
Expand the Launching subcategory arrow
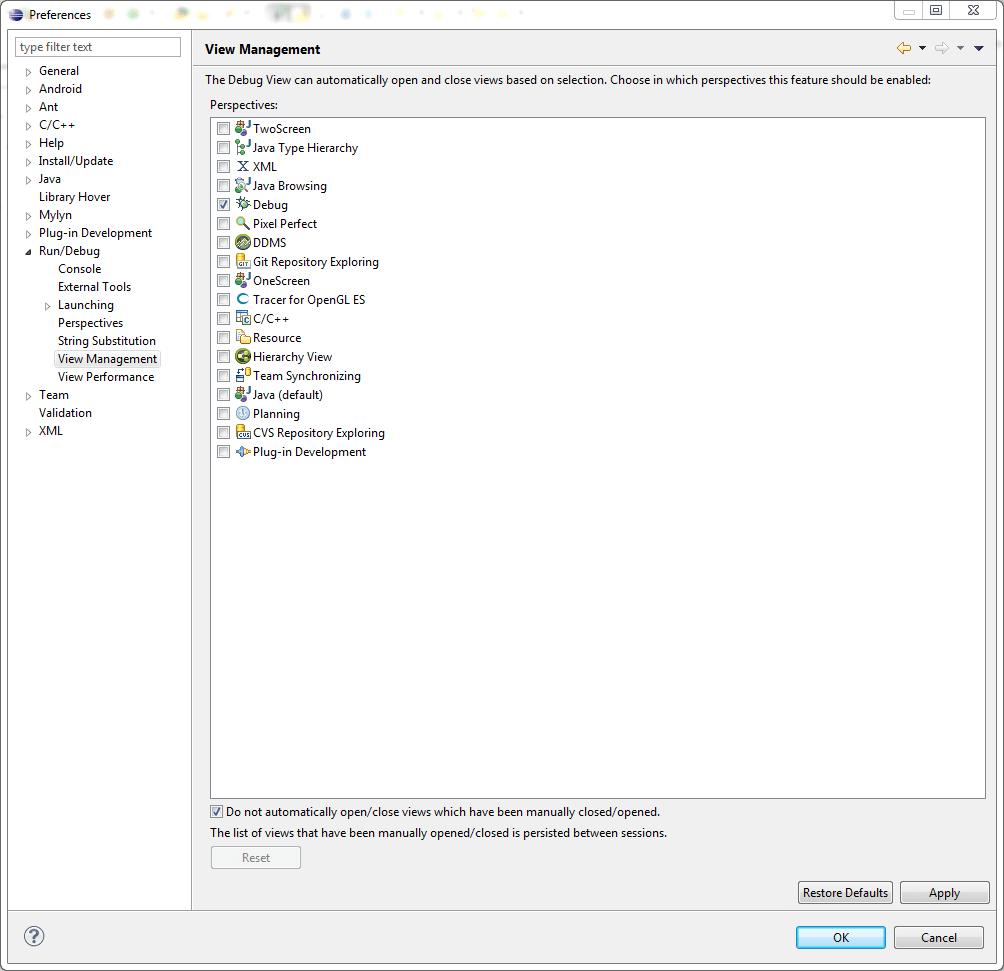48,306
